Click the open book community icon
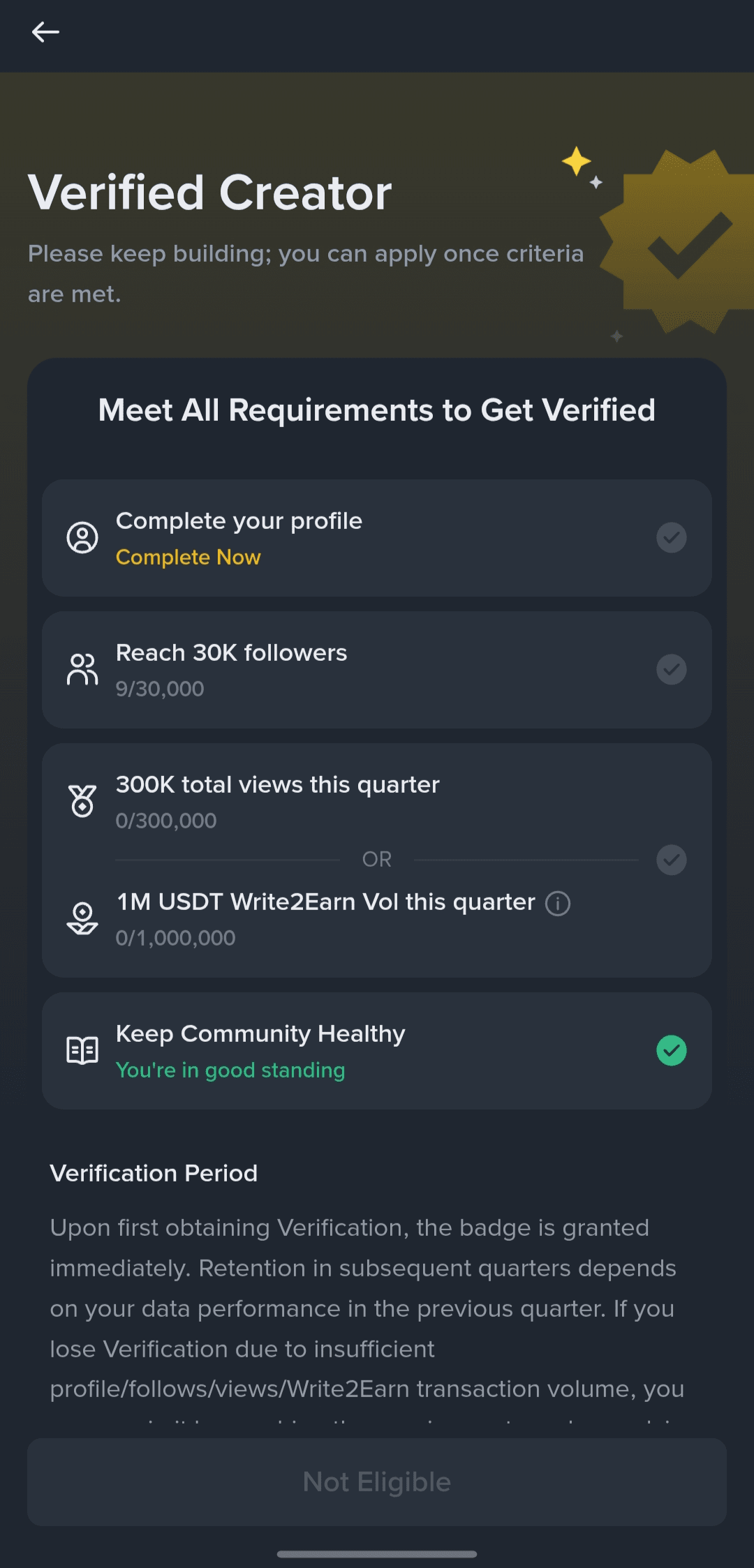The width and height of the screenshot is (754, 1568). coord(82,1050)
